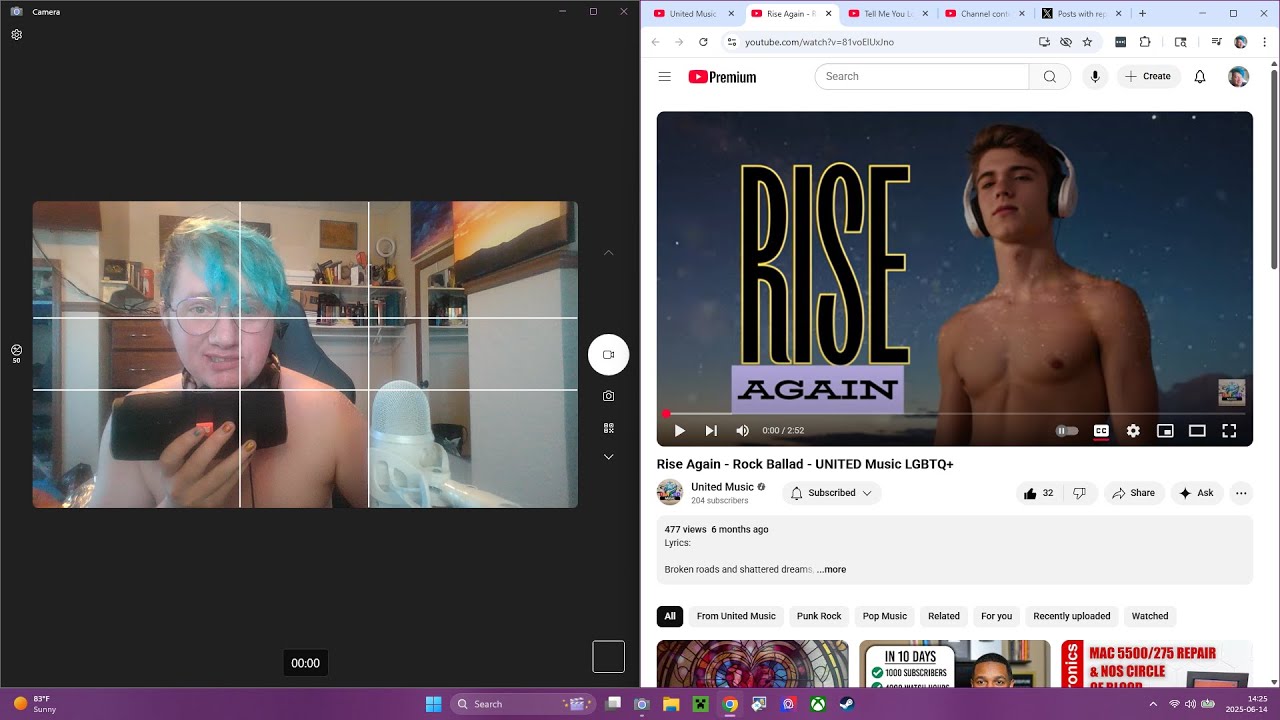Like the video with 32 likes
This screenshot has height=720, width=1280.
click(x=1040, y=493)
